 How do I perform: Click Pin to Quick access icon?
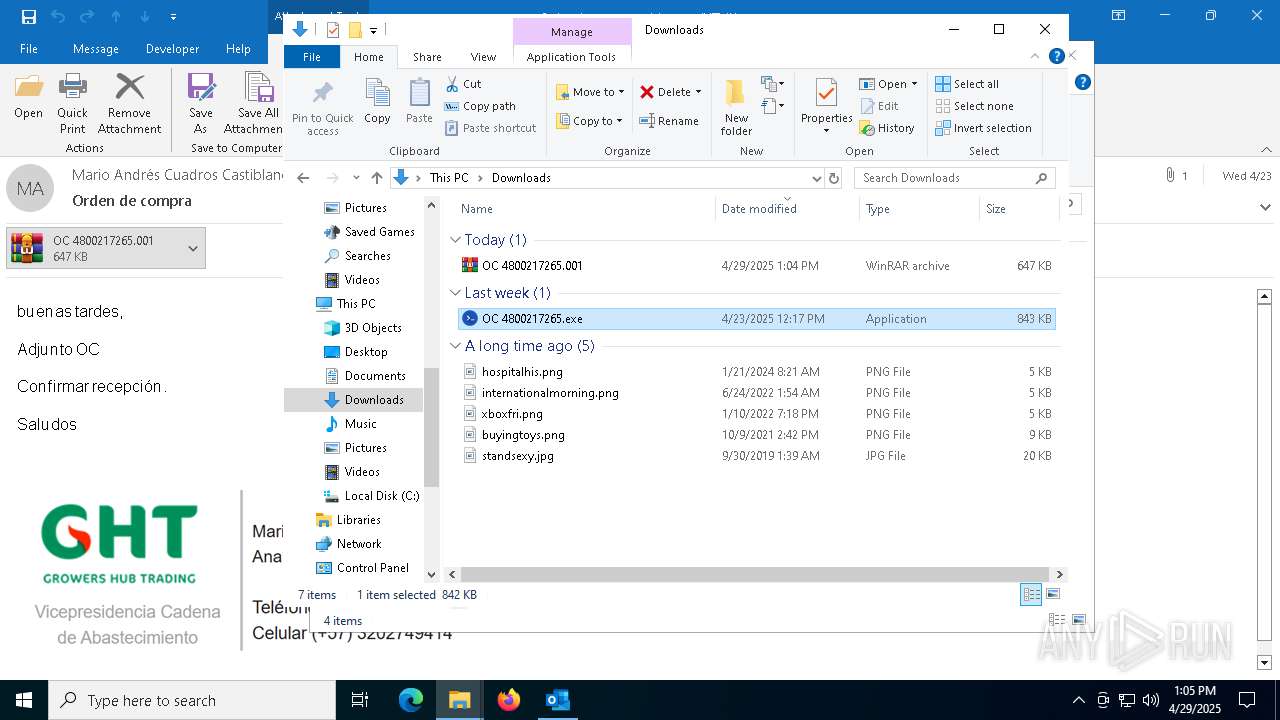[322, 94]
